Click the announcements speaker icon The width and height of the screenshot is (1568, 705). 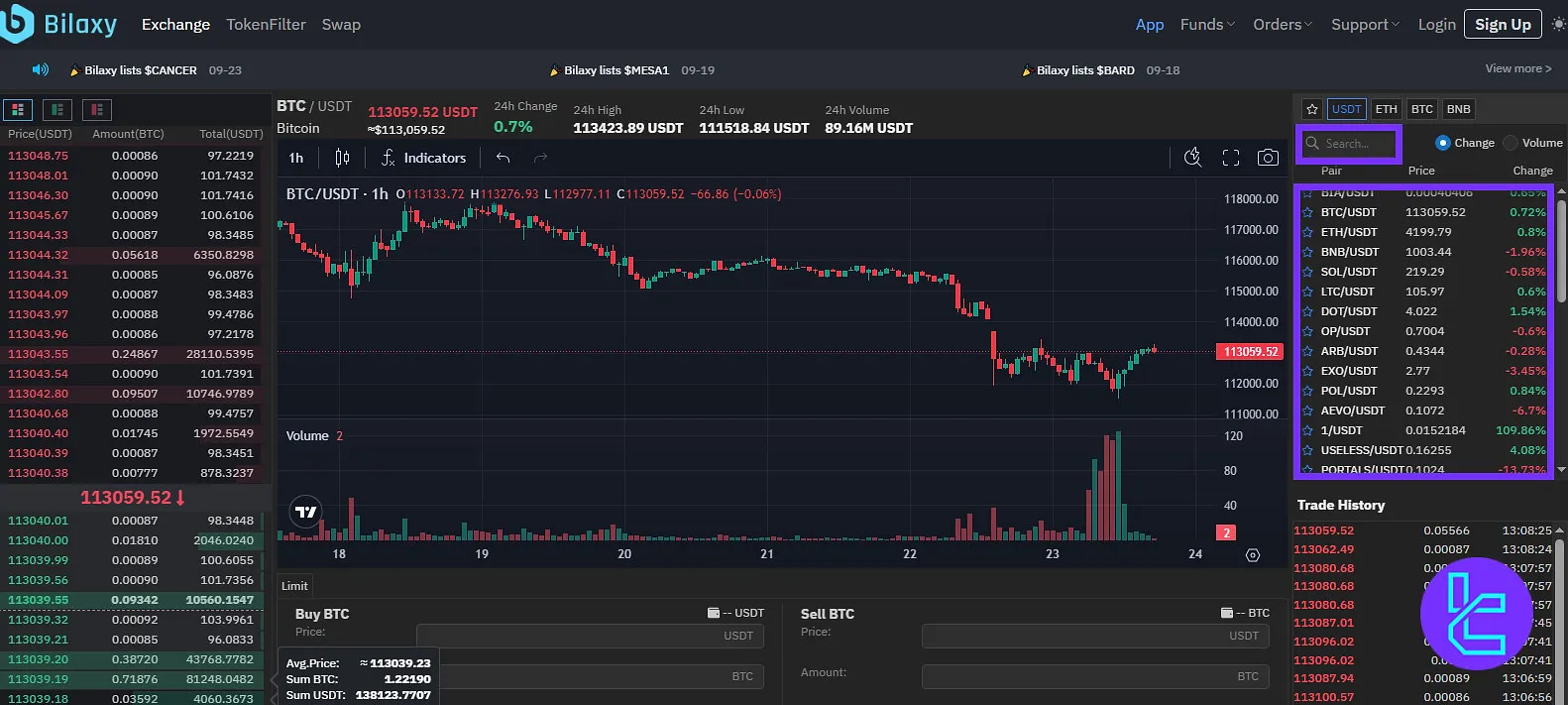coord(41,69)
